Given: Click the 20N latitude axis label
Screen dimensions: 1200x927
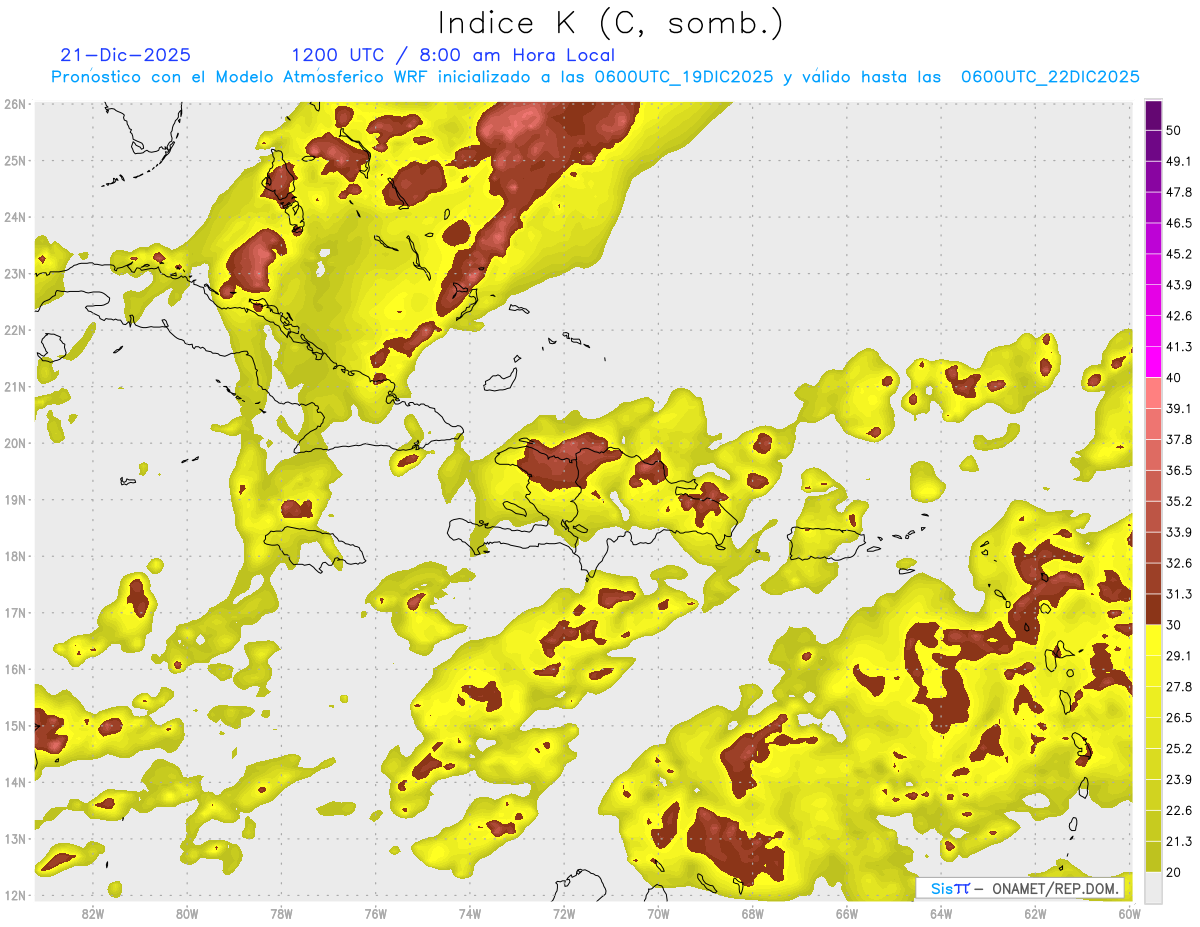Looking at the screenshot, I should (15, 443).
